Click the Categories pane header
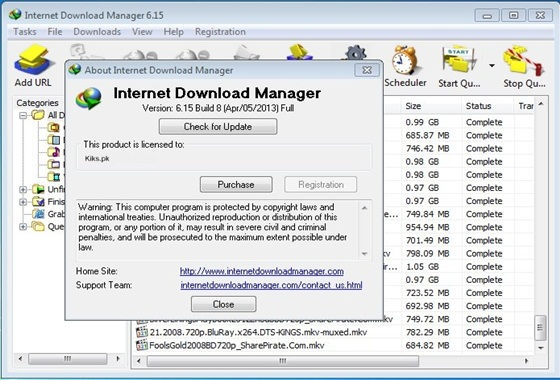 [38, 103]
